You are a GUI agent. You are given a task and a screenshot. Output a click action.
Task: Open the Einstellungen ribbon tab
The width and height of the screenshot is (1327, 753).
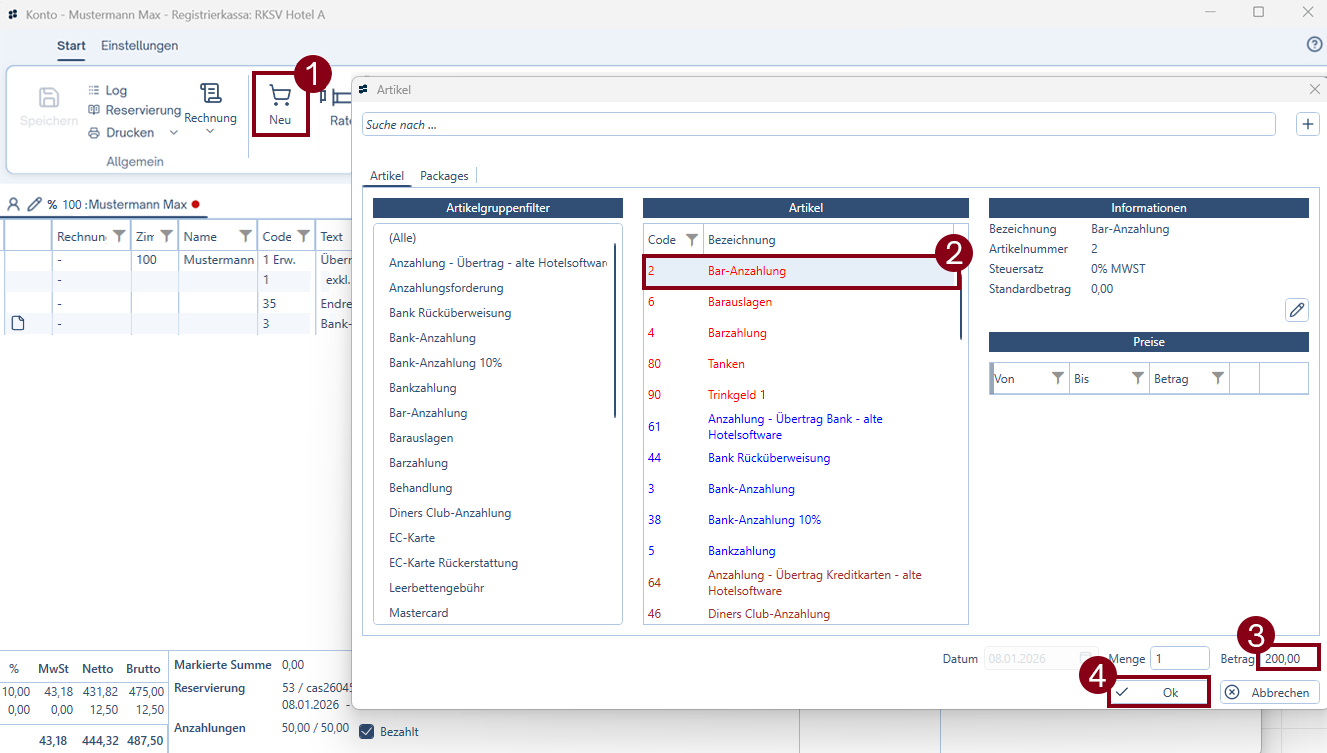(x=139, y=46)
